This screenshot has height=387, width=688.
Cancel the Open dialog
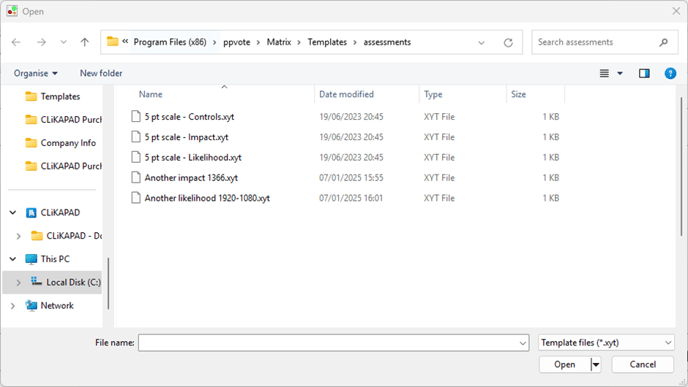tap(643, 365)
